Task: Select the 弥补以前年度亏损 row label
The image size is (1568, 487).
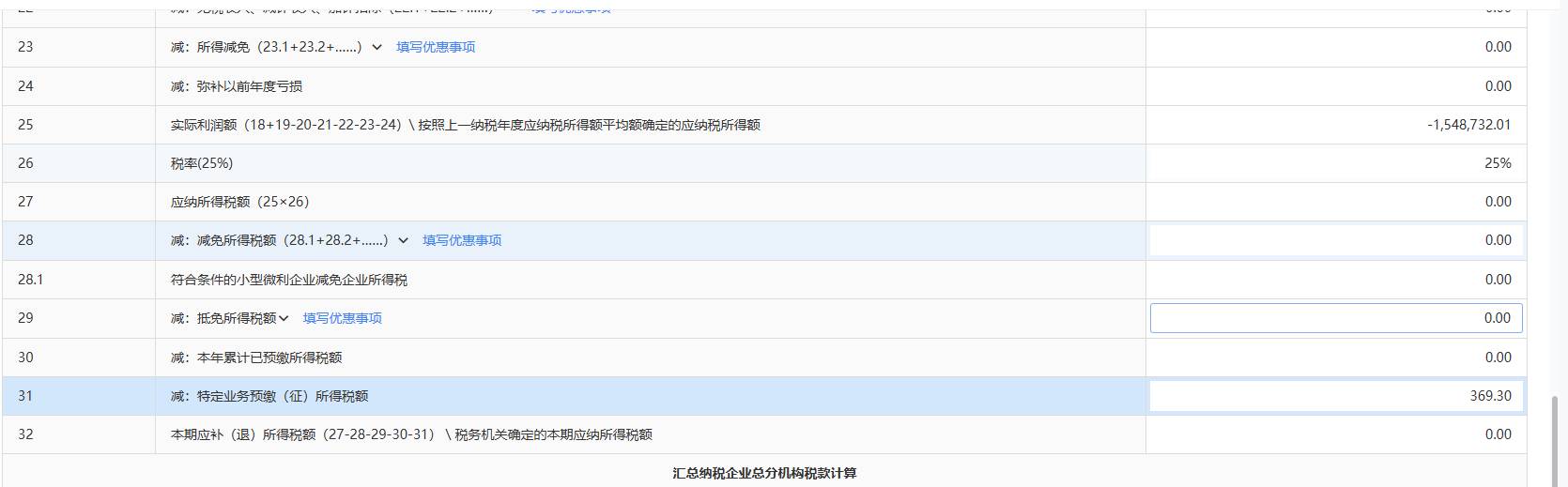Action: coord(237,86)
